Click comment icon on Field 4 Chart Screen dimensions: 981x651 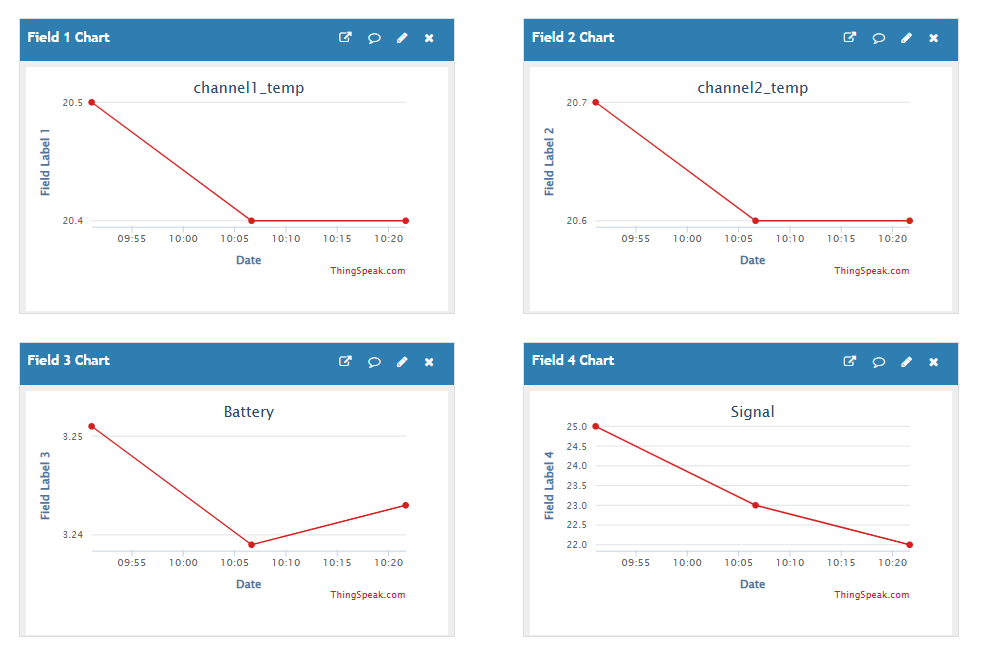pos(878,362)
